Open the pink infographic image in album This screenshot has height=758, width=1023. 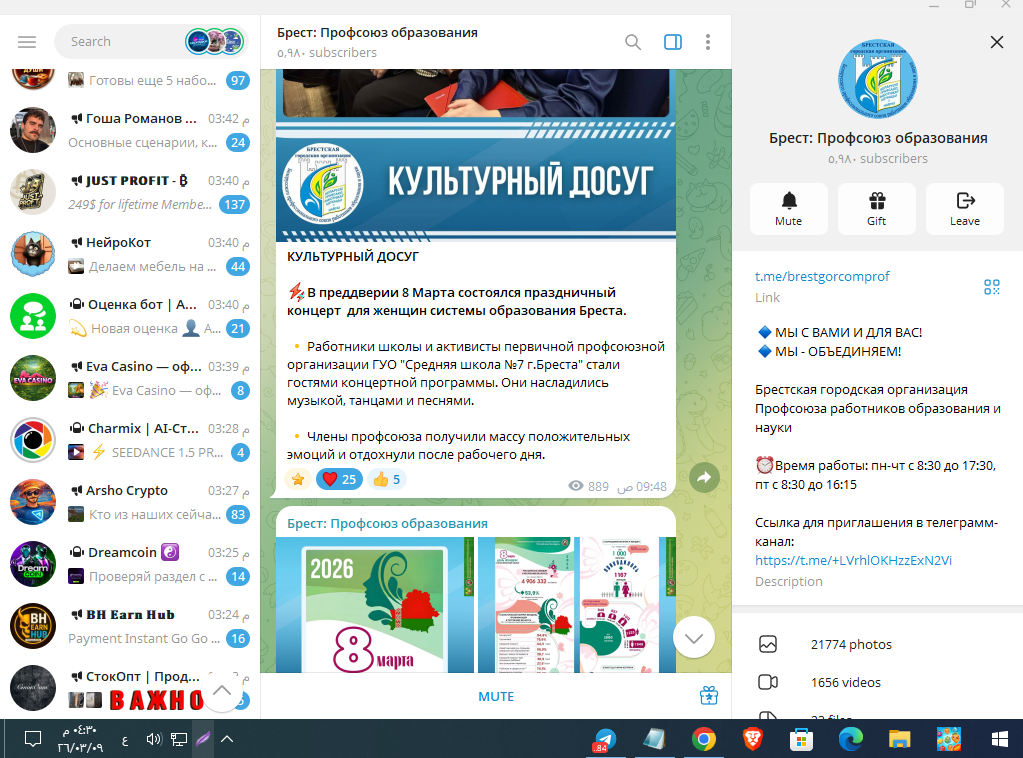click(x=577, y=605)
